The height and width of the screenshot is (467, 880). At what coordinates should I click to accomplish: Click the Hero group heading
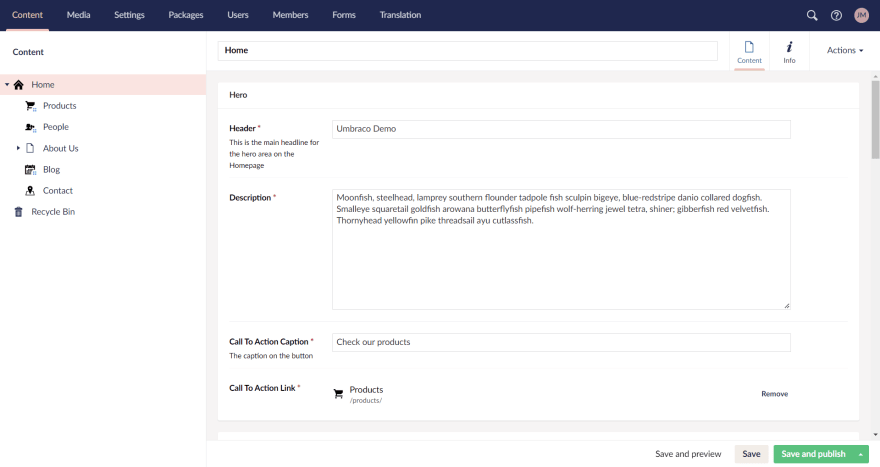coord(238,95)
